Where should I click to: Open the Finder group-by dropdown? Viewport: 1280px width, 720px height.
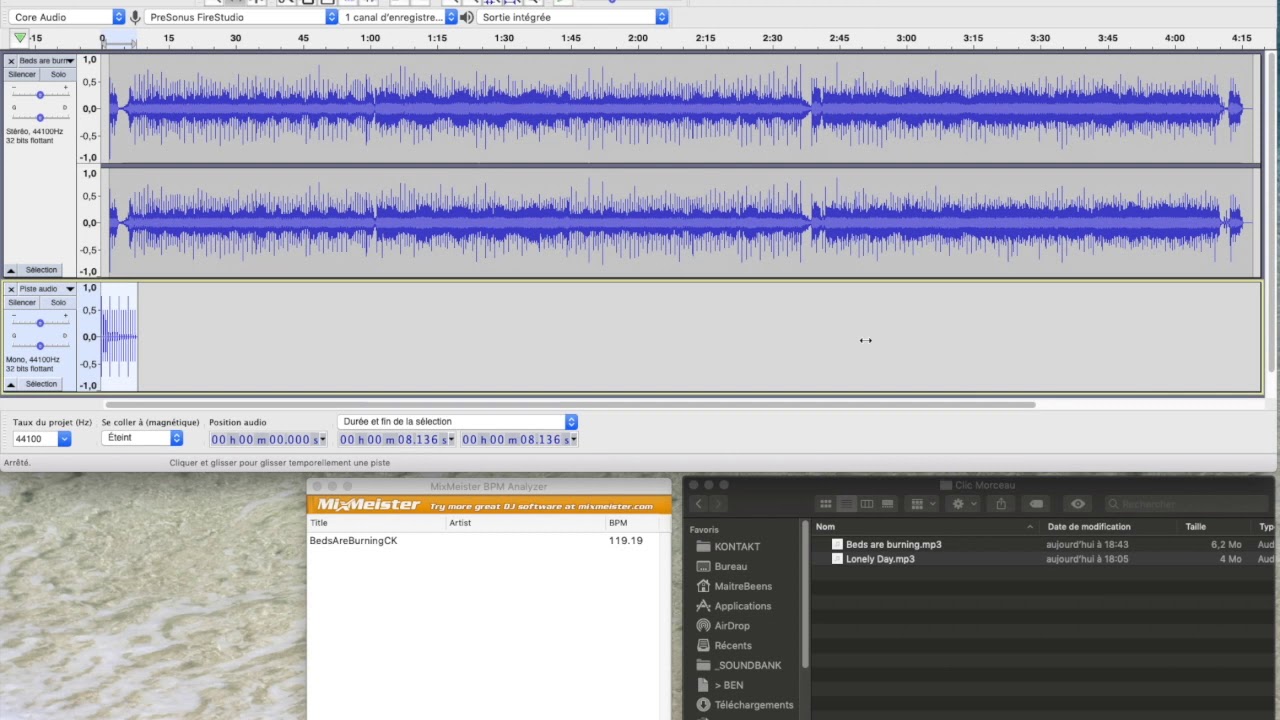(x=921, y=504)
